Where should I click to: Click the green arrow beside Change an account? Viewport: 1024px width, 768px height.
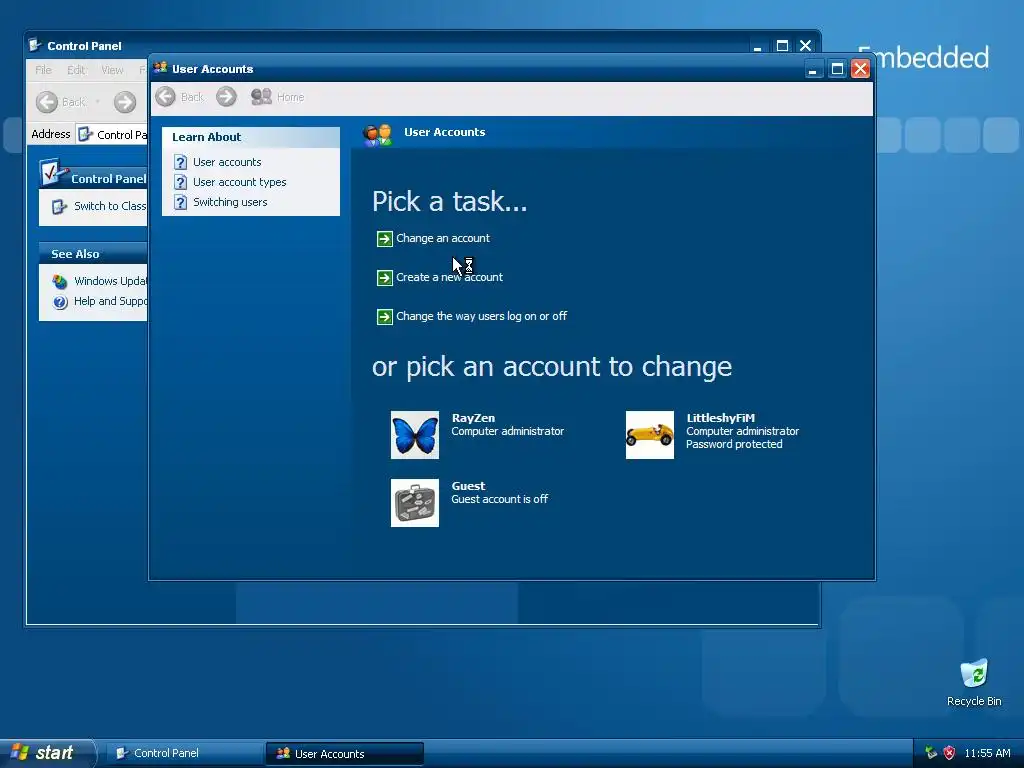385,239
